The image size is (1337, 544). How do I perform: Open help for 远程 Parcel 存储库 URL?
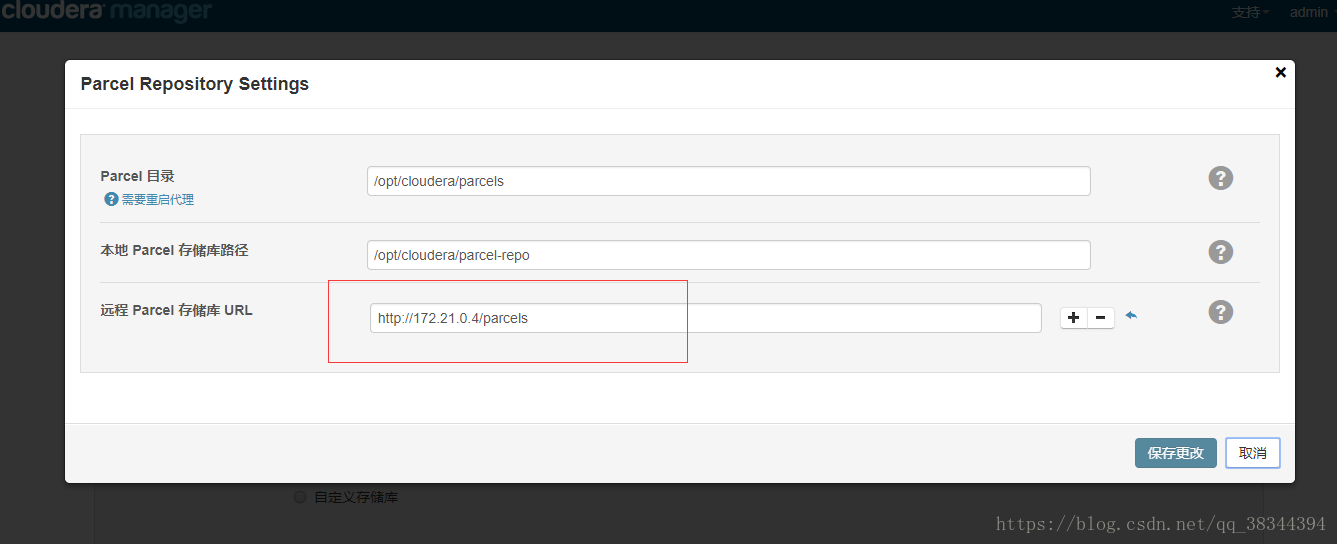(x=1220, y=312)
